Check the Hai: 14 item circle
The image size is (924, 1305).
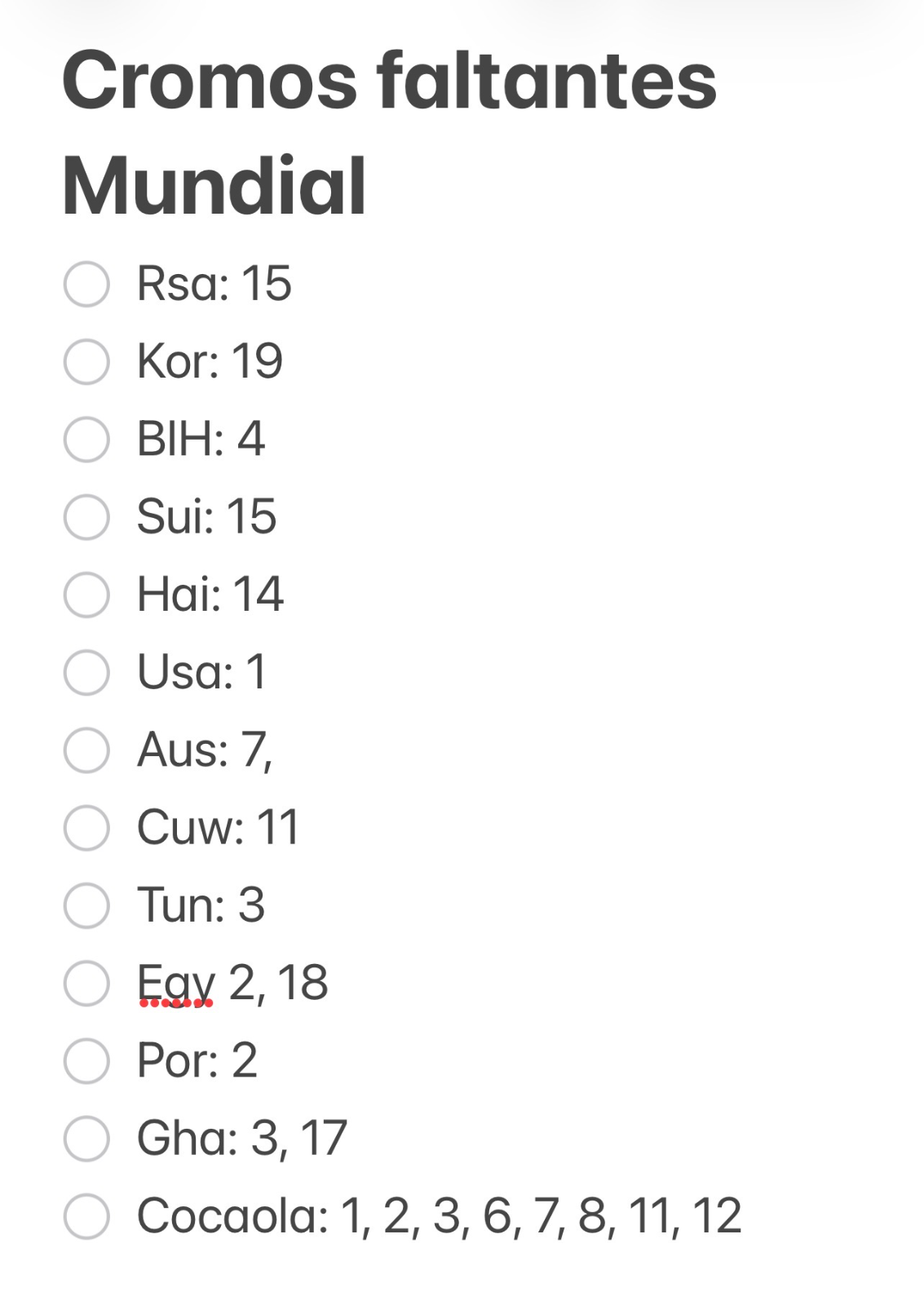pyautogui.click(x=86, y=594)
